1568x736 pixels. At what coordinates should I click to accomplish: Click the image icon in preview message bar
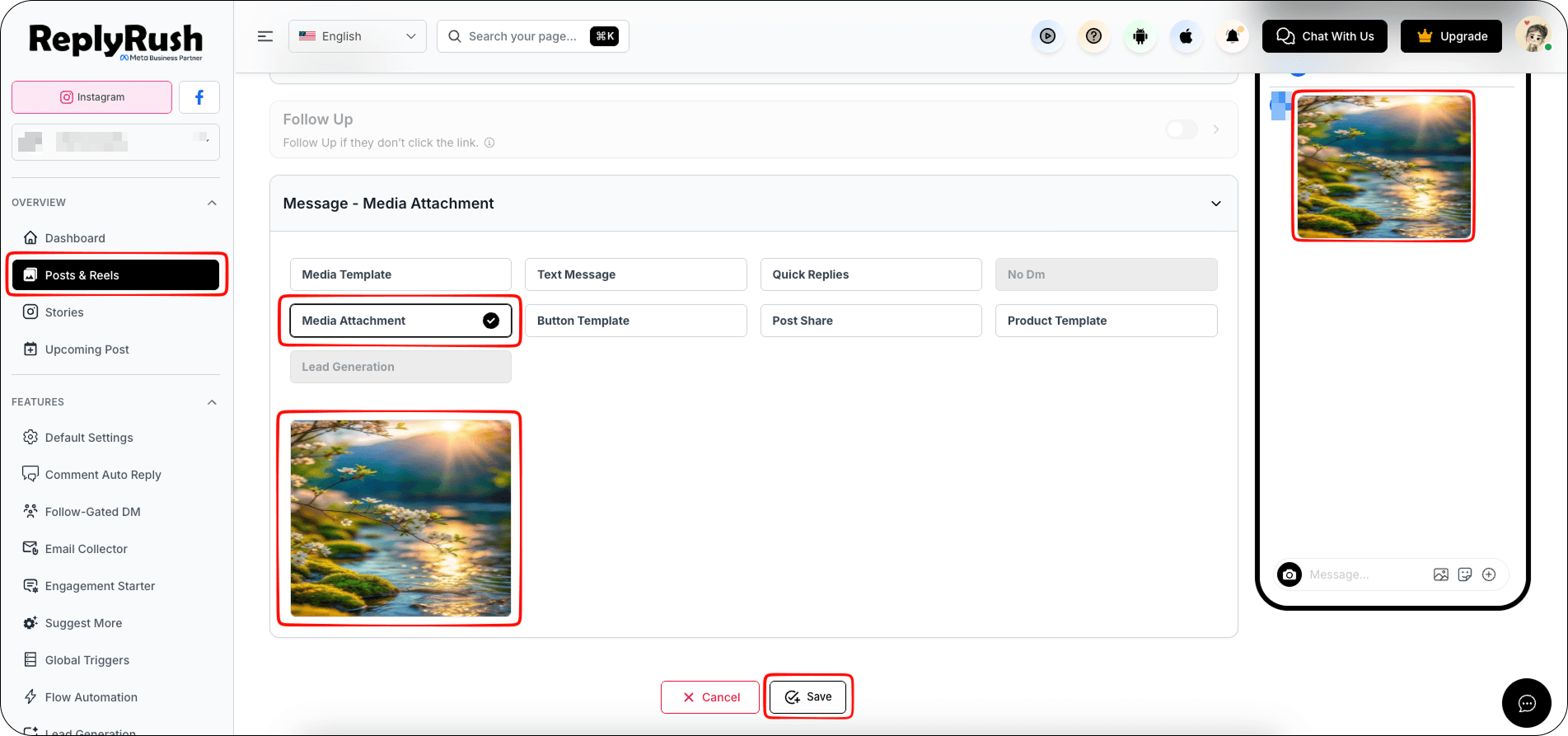click(1441, 574)
